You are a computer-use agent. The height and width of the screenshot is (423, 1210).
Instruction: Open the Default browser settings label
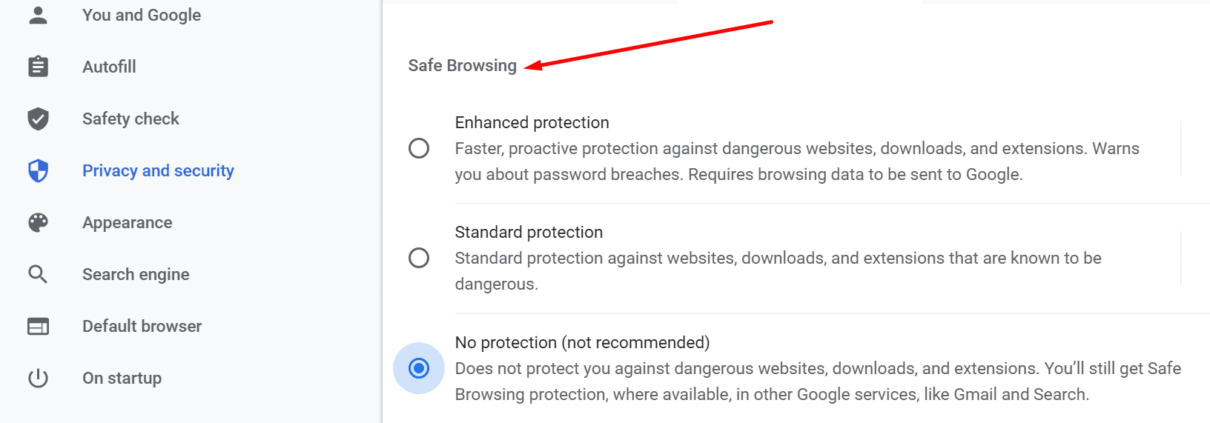[142, 326]
